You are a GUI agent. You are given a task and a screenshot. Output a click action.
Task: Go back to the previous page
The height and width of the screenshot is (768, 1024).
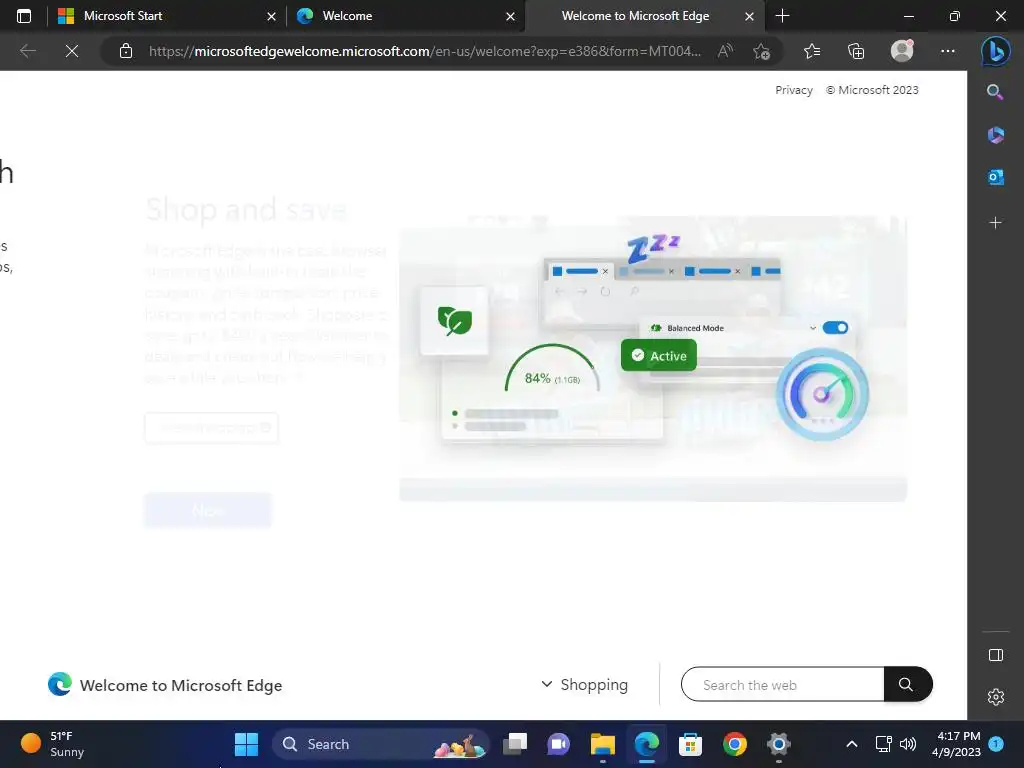click(27, 51)
